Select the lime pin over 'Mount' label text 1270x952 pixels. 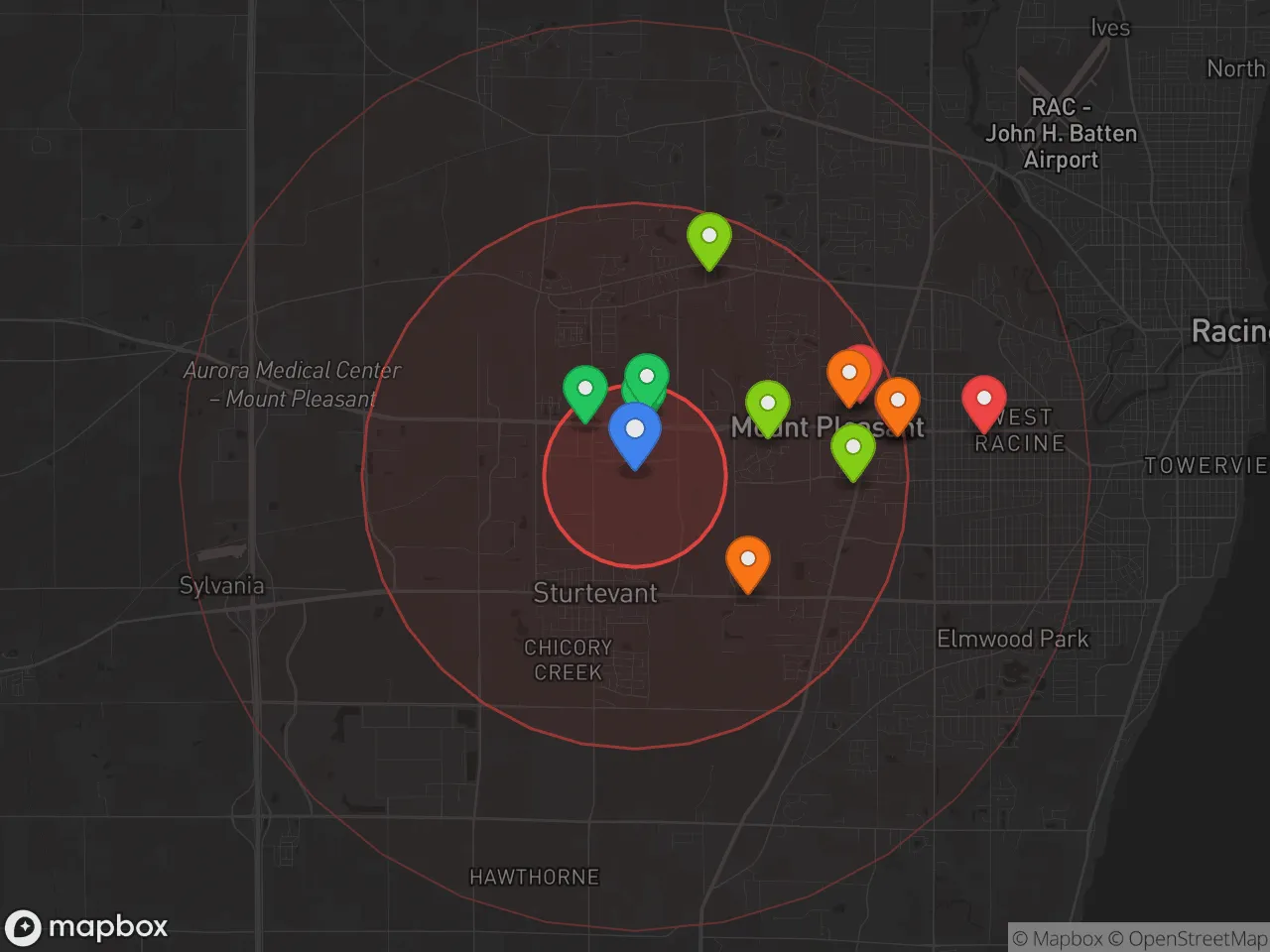coord(768,406)
